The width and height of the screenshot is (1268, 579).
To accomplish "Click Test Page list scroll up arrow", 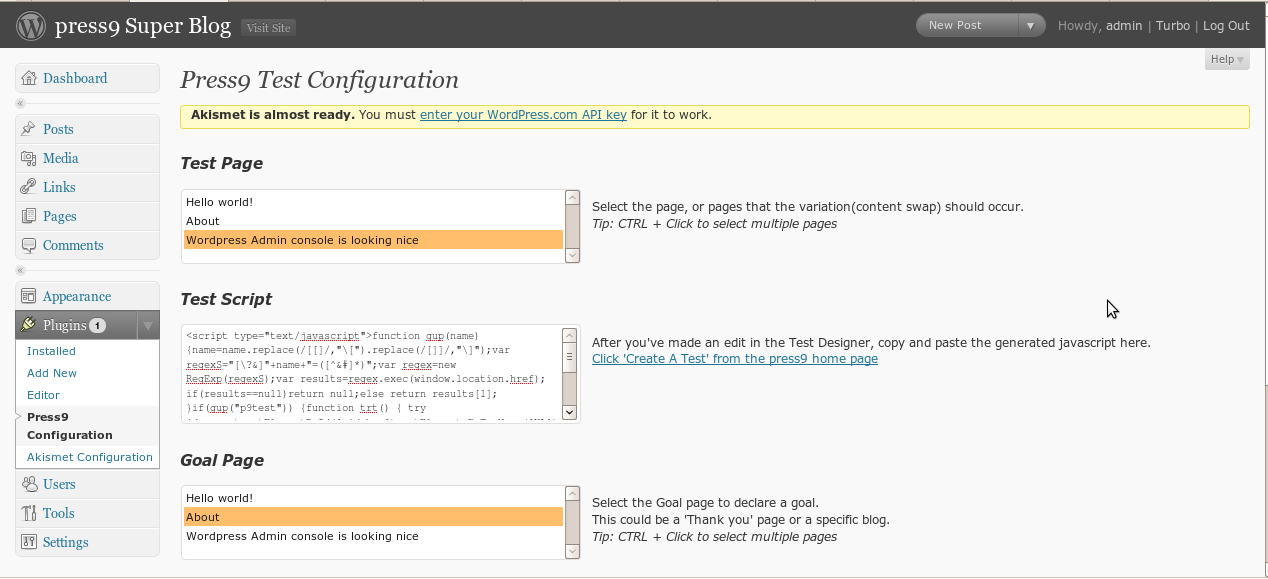I will pos(572,198).
